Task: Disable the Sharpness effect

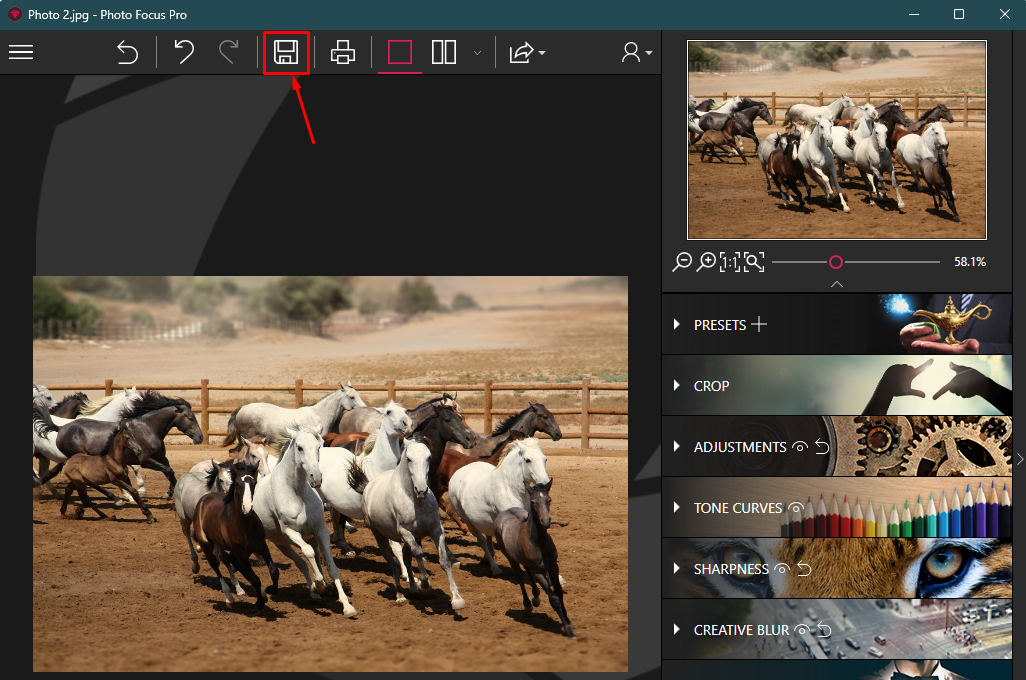Action: pos(782,568)
